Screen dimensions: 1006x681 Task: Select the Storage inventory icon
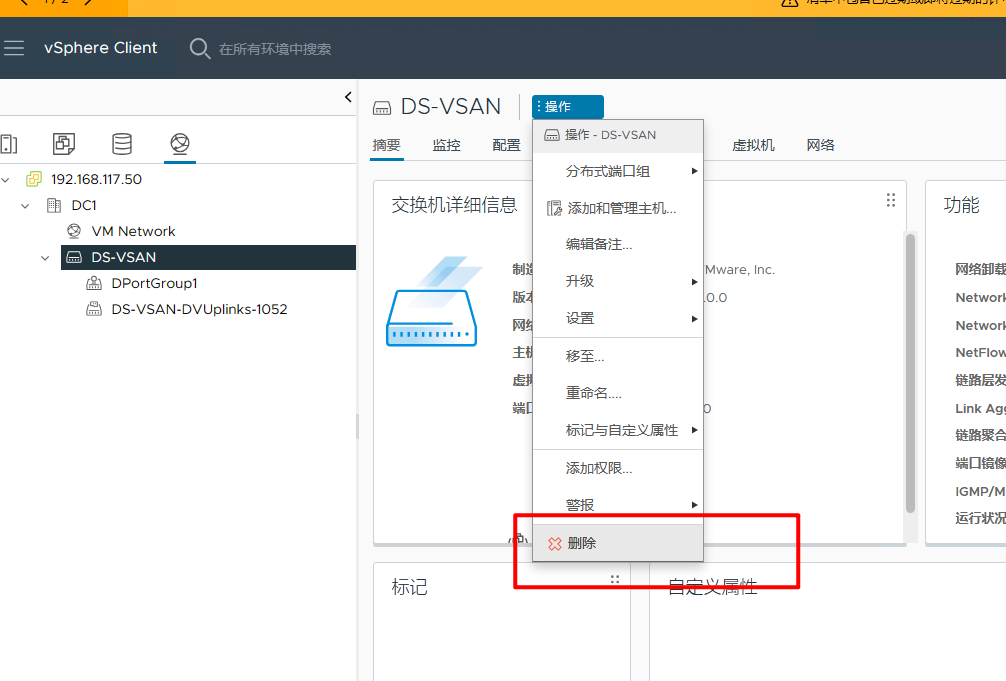pos(122,144)
